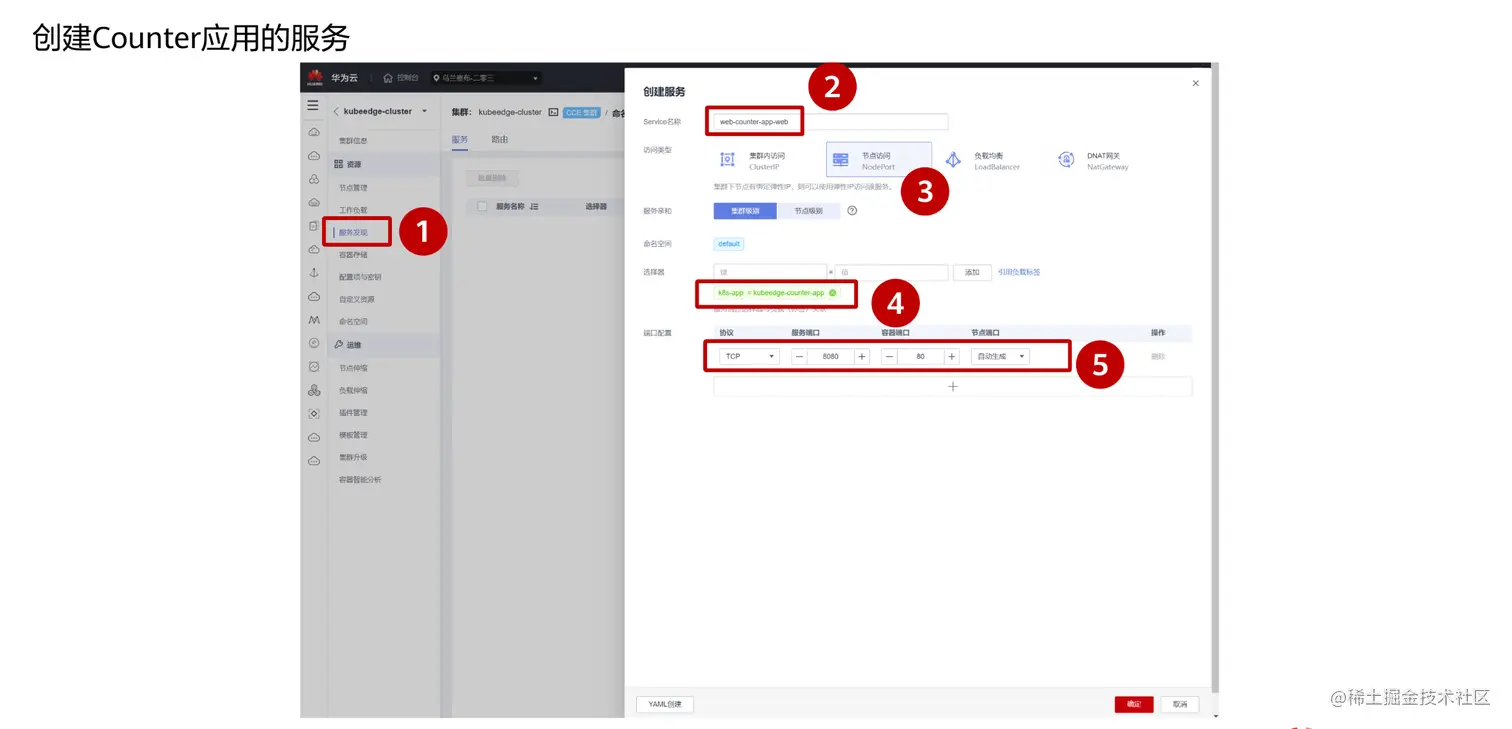Open 集群信息 in the sidebar
Screen dimensions: 1512x729
coord(353,141)
